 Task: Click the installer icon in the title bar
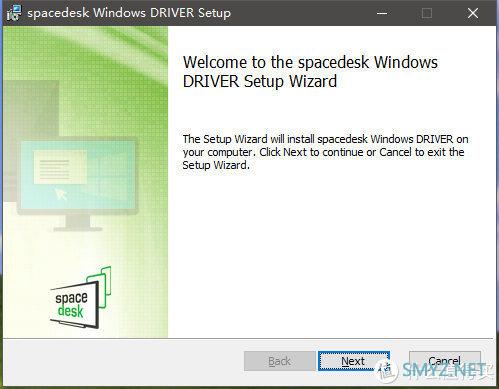pos(14,13)
